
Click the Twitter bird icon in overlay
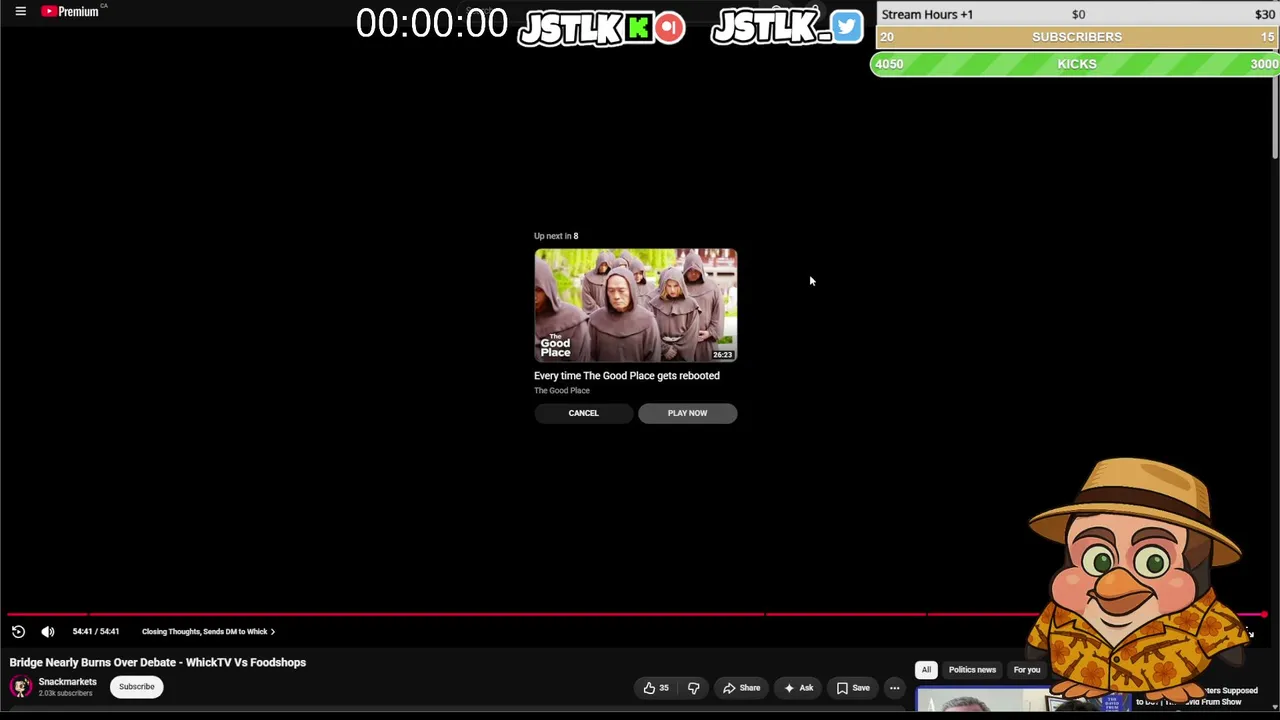[x=846, y=27]
